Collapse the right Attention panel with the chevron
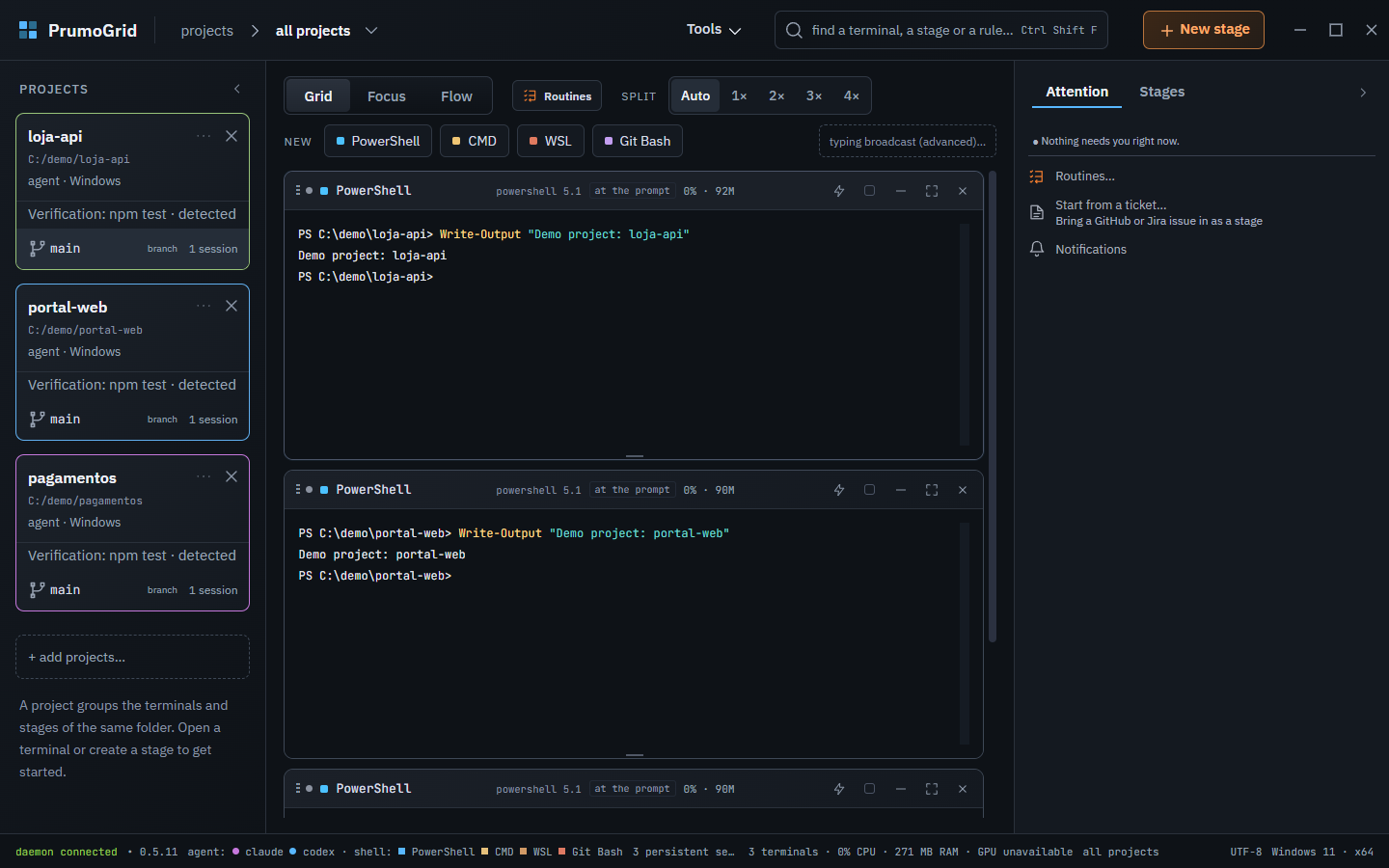 click(x=1363, y=93)
